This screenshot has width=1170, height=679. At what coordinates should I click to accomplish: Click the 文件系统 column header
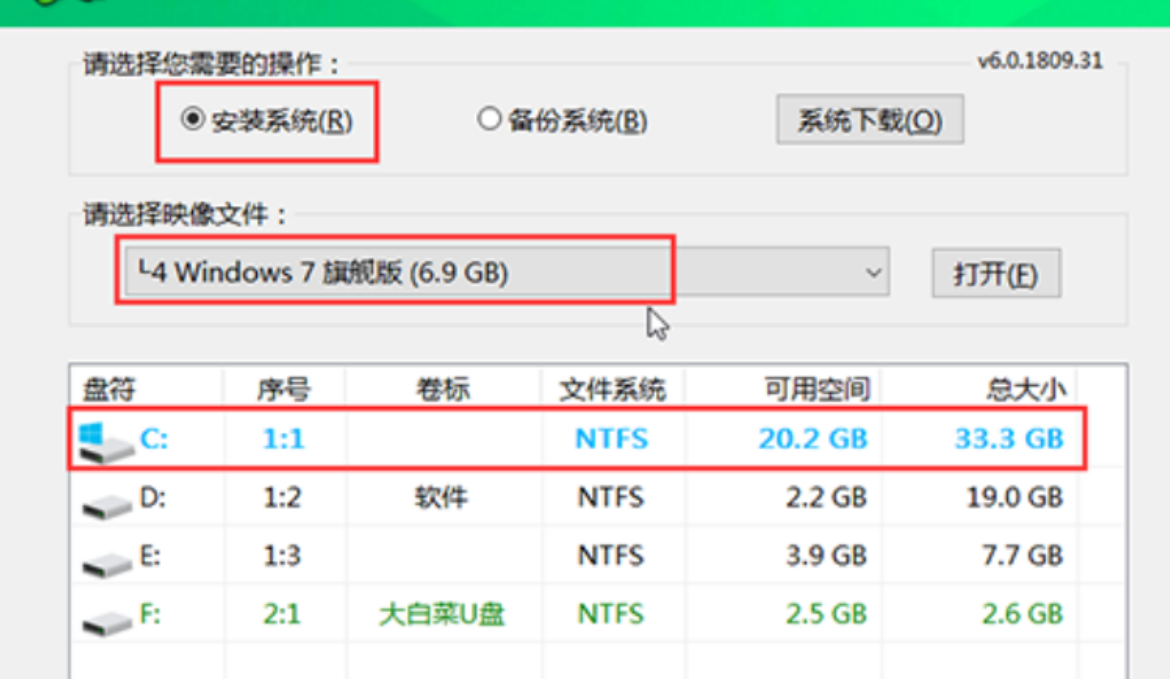pos(613,389)
